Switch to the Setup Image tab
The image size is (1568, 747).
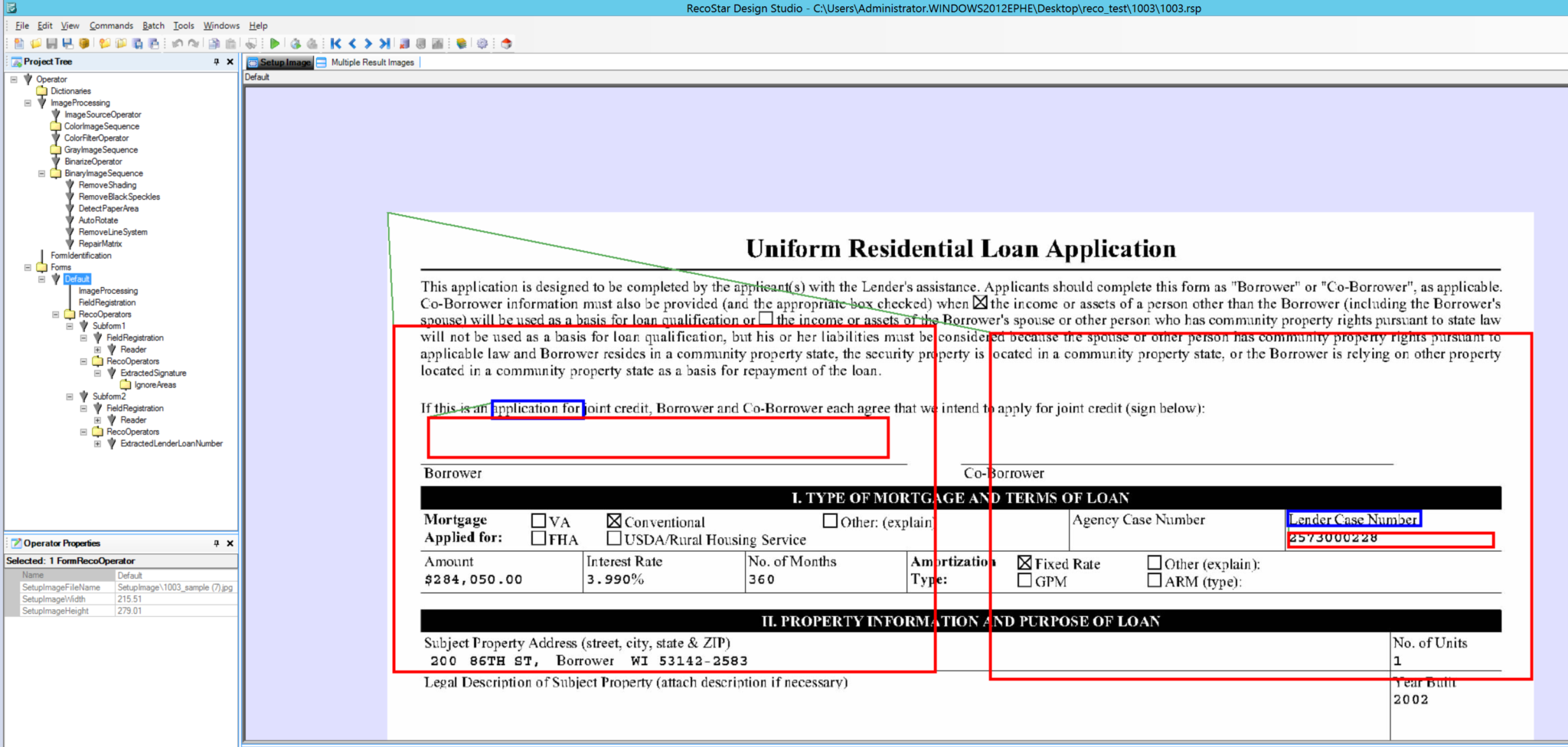pos(279,63)
